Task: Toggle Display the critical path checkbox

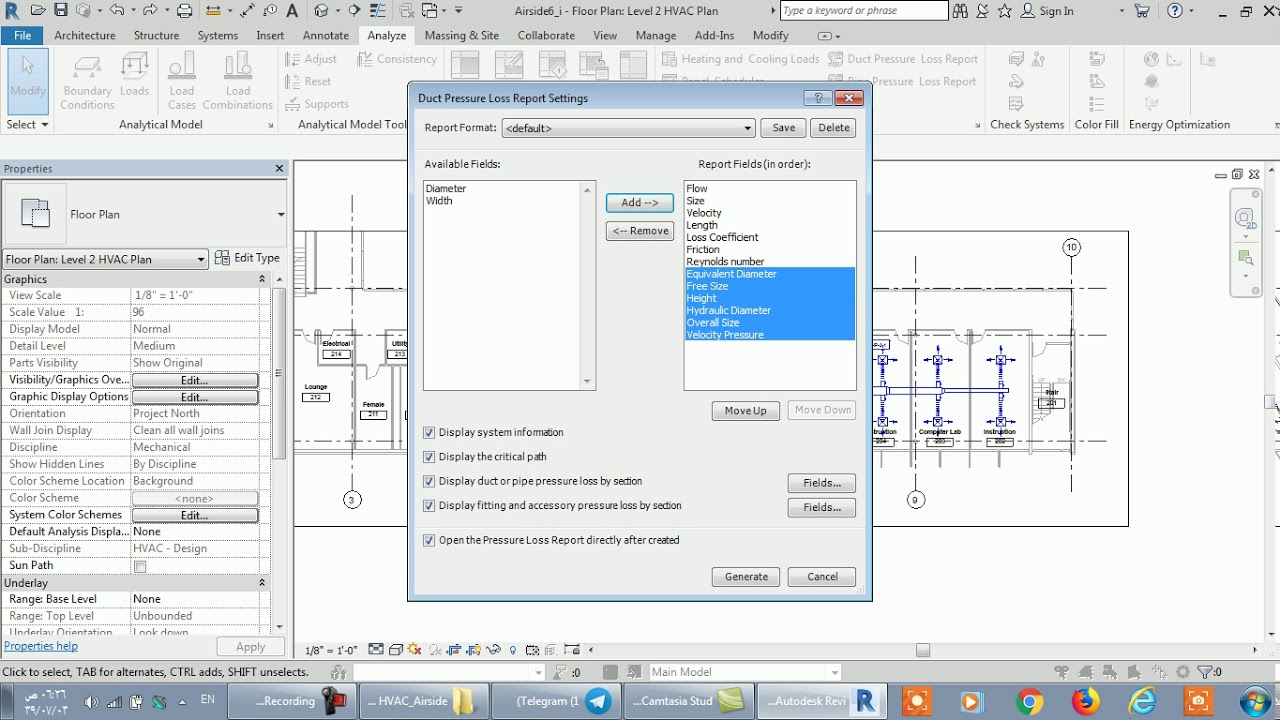Action: tap(429, 457)
